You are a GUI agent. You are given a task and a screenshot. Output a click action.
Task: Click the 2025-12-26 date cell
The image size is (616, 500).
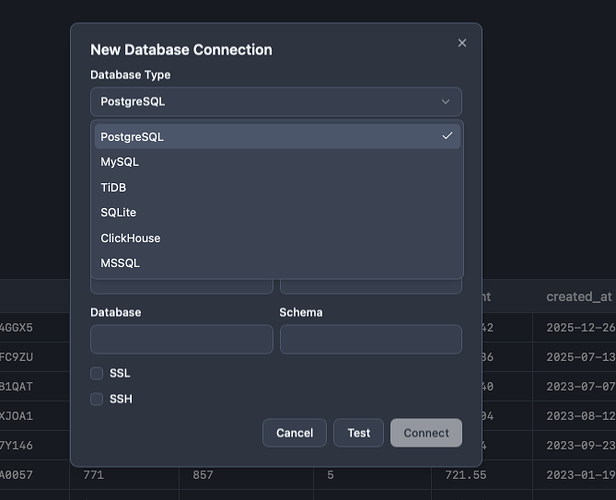(579, 328)
